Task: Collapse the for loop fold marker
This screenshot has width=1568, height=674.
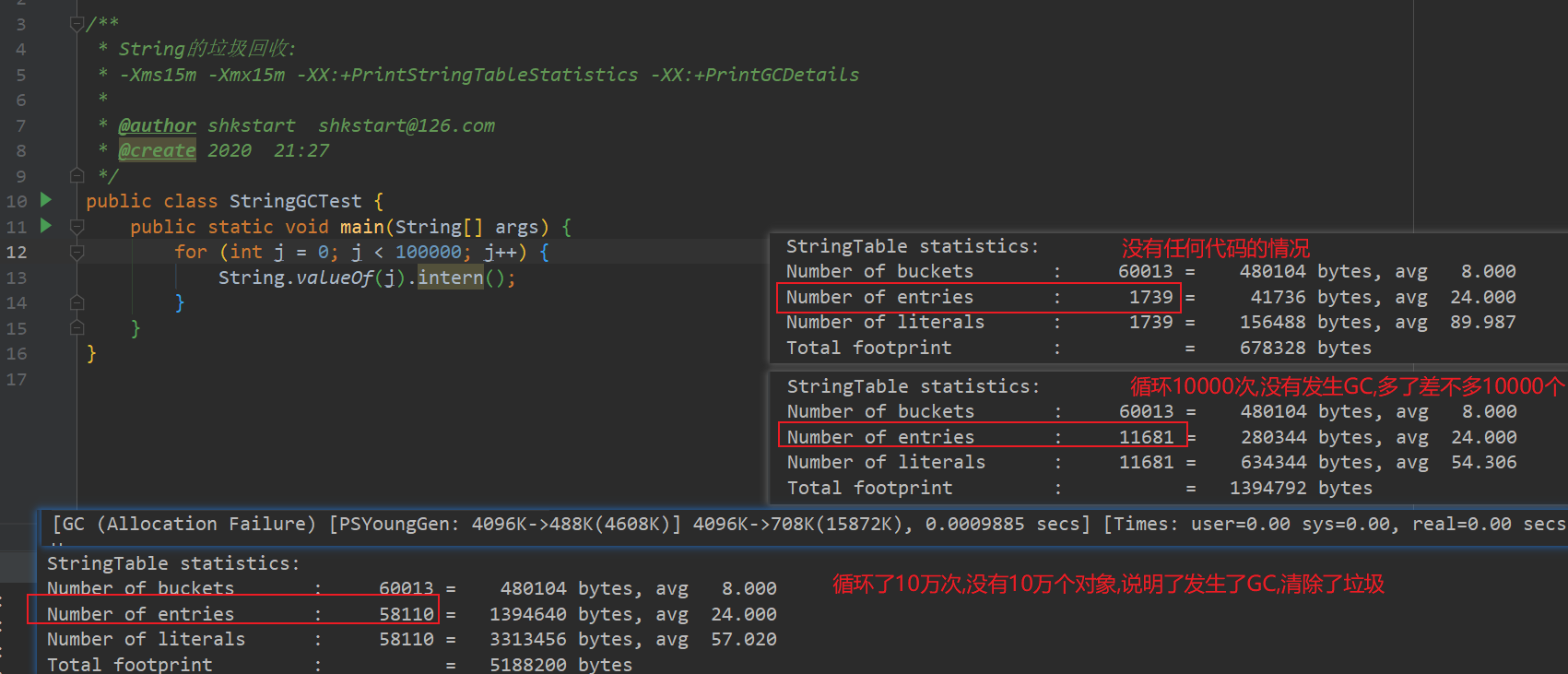Action: point(77,252)
